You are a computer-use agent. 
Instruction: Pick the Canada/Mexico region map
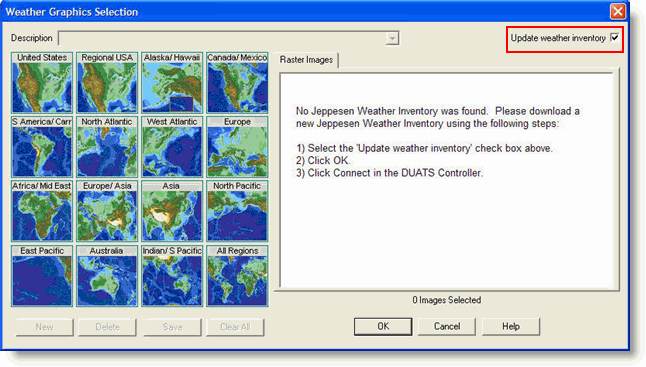coord(237,83)
